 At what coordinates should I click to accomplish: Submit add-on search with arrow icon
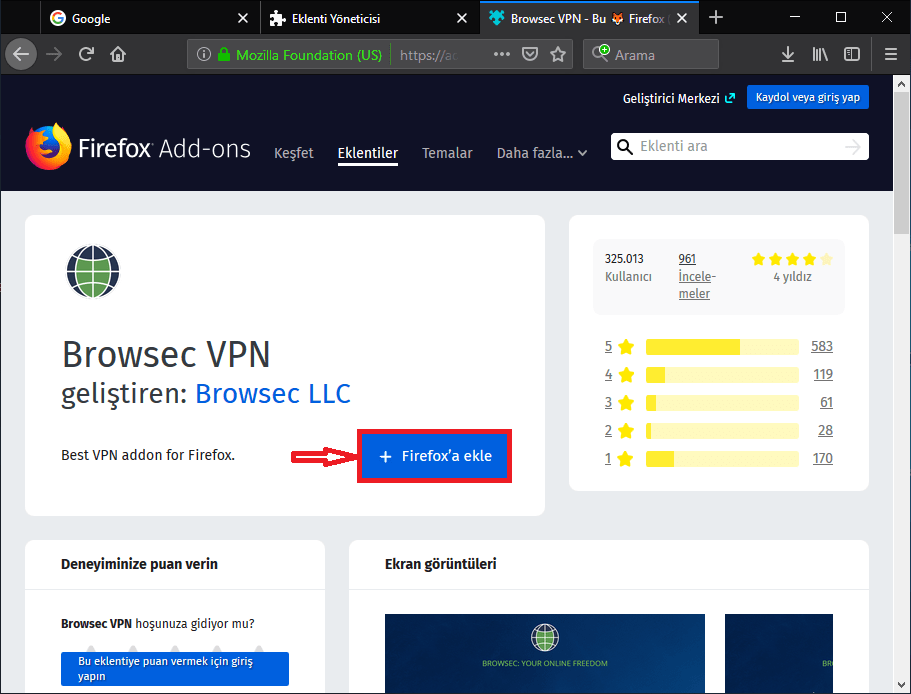click(852, 146)
